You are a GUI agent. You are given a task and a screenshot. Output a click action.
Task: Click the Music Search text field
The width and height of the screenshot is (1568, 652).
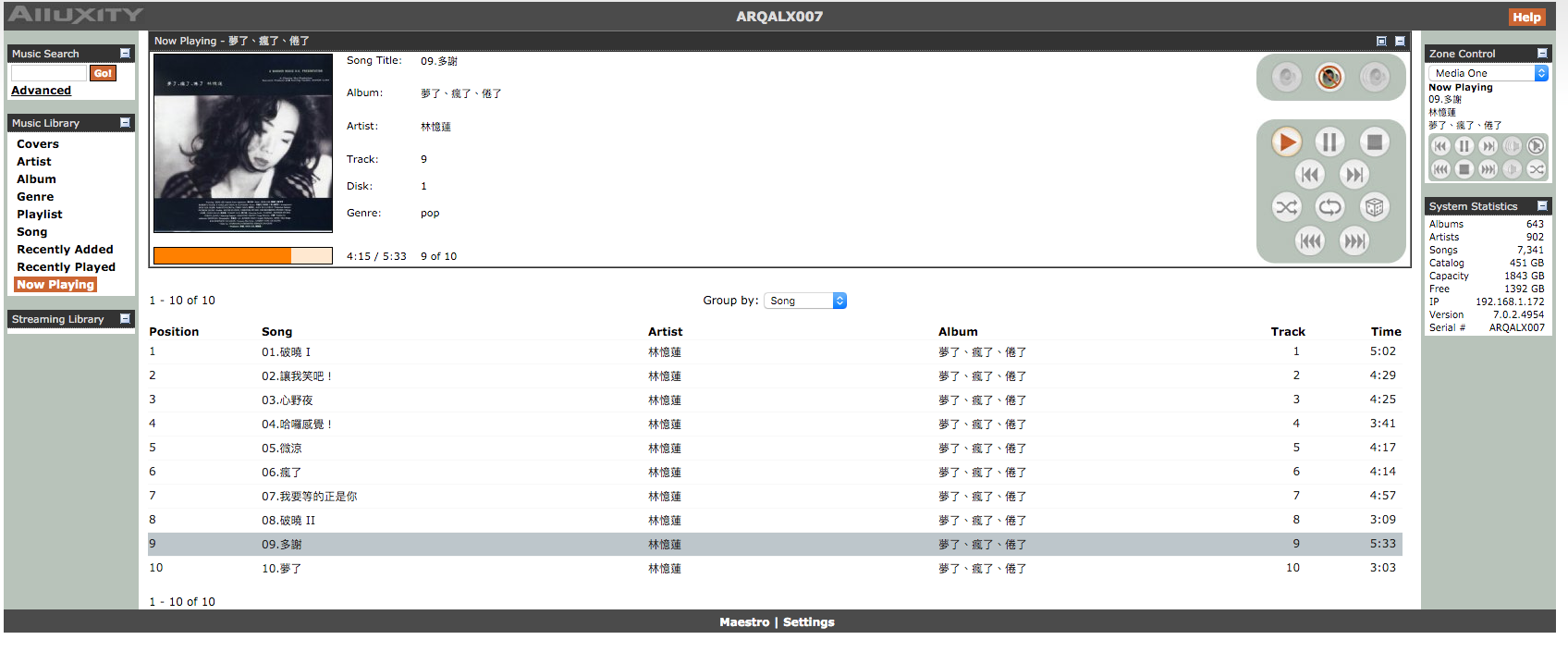click(x=49, y=73)
